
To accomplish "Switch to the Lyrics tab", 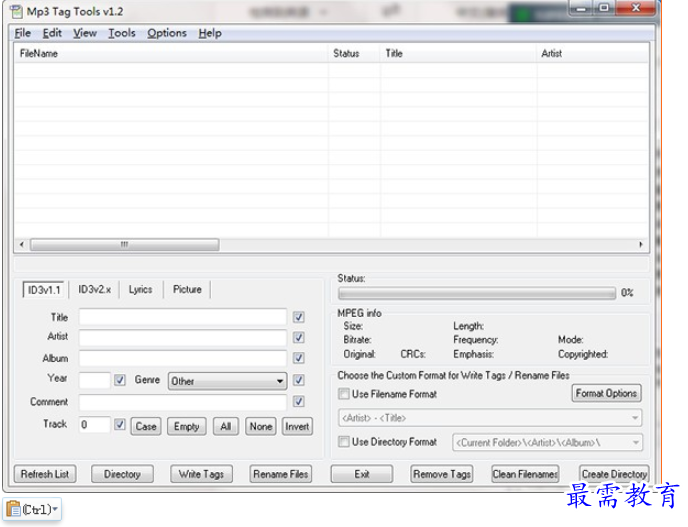I will tap(140, 290).
